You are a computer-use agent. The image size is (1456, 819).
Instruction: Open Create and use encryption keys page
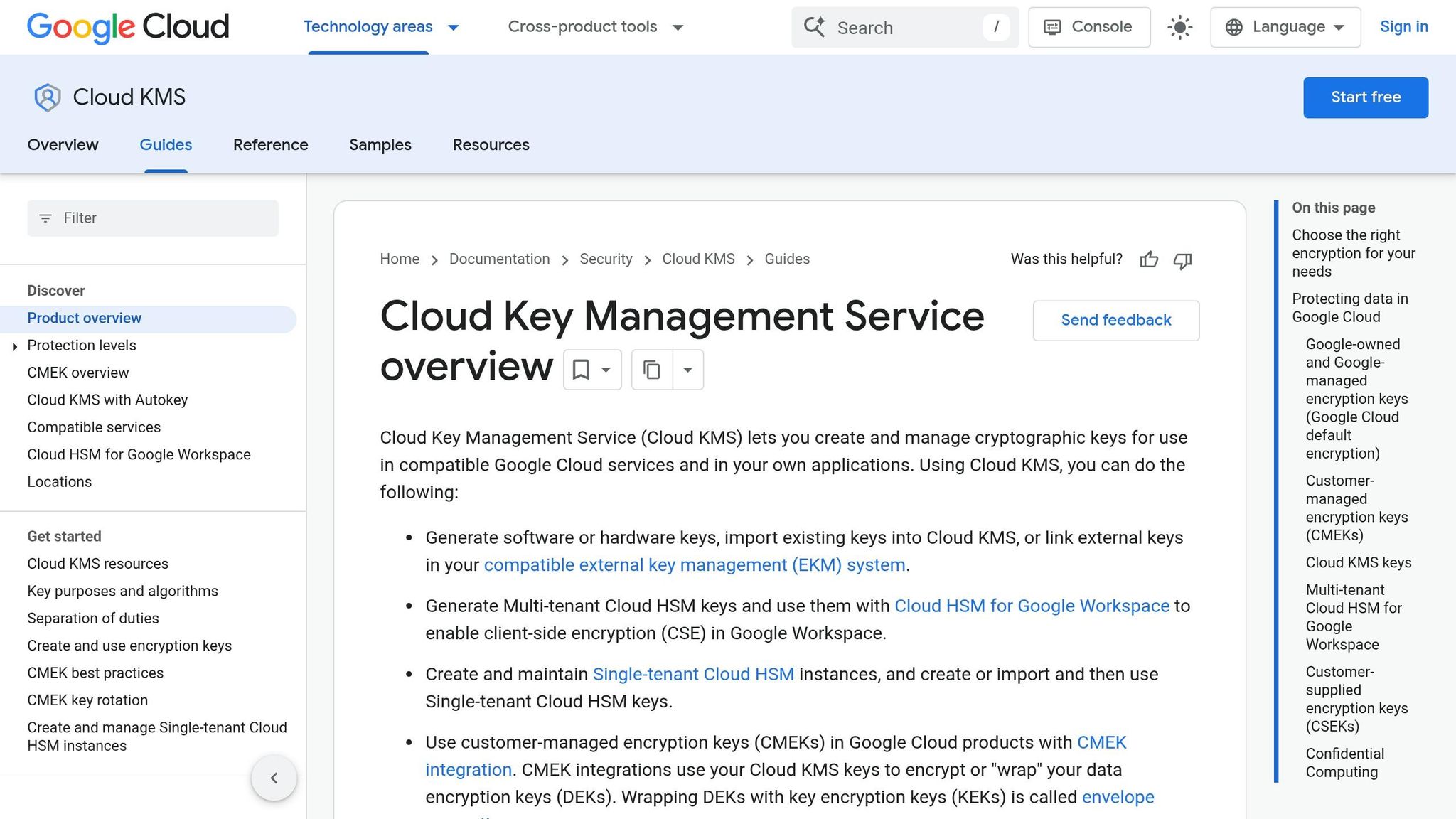tap(129, 646)
